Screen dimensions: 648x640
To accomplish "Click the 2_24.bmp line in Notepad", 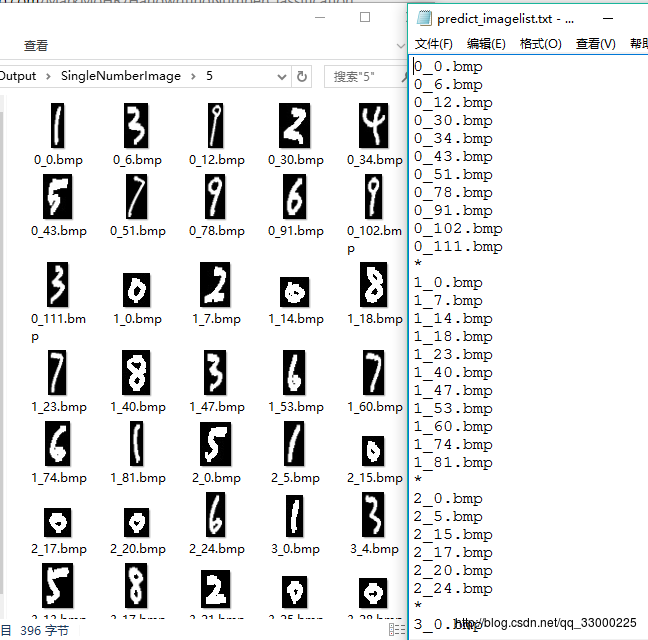I will coord(453,589).
